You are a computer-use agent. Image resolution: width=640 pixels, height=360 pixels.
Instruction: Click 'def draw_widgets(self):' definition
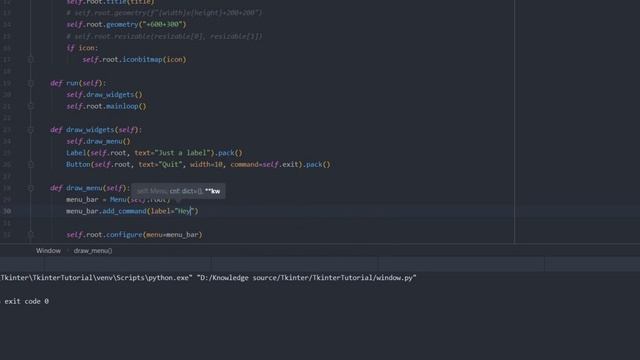pyautogui.click(x=96, y=130)
